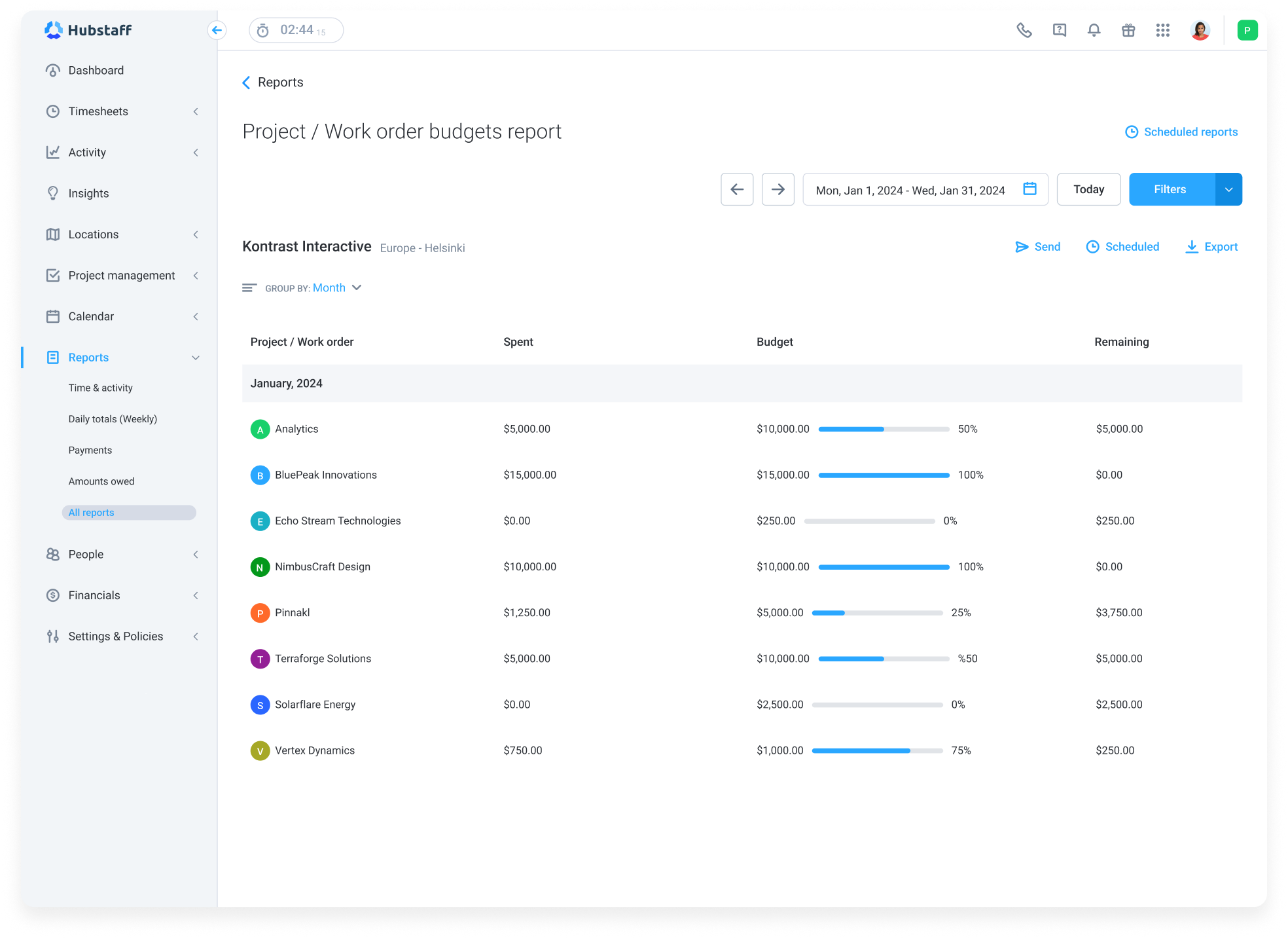Click the Today button

[1088, 189]
